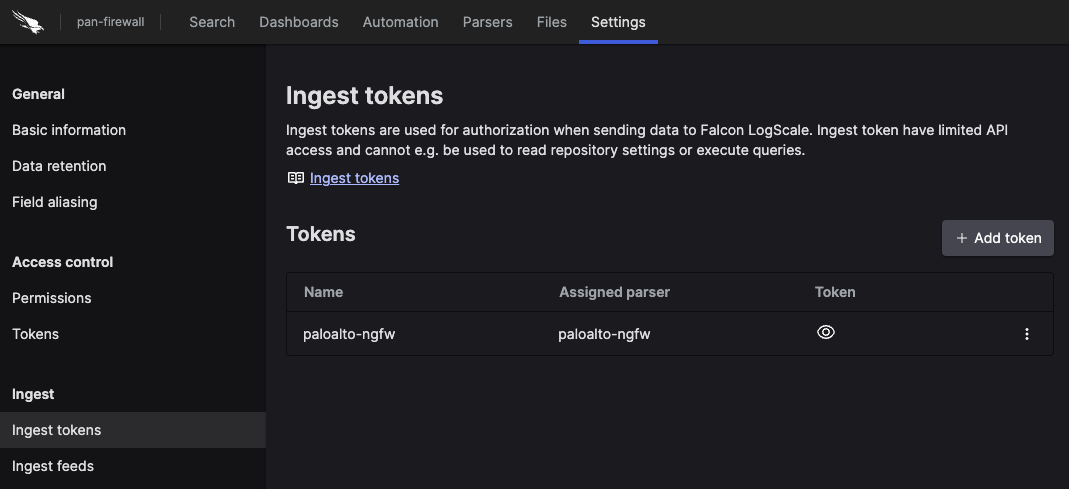Select Ingest tokens in the sidebar
The image size is (1069, 489).
133,430
